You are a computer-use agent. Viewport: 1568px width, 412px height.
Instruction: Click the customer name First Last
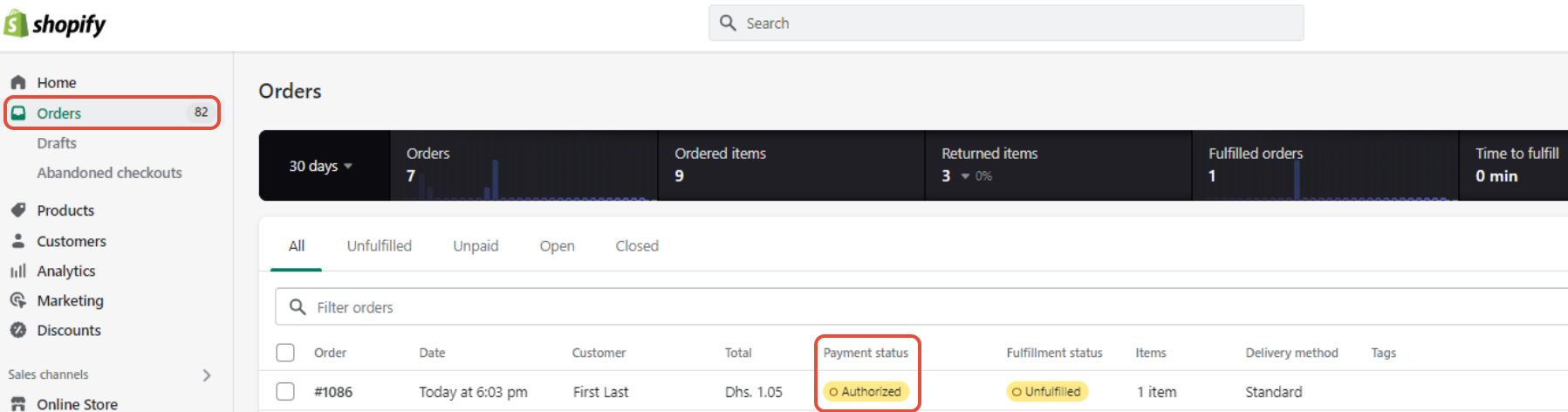click(600, 392)
